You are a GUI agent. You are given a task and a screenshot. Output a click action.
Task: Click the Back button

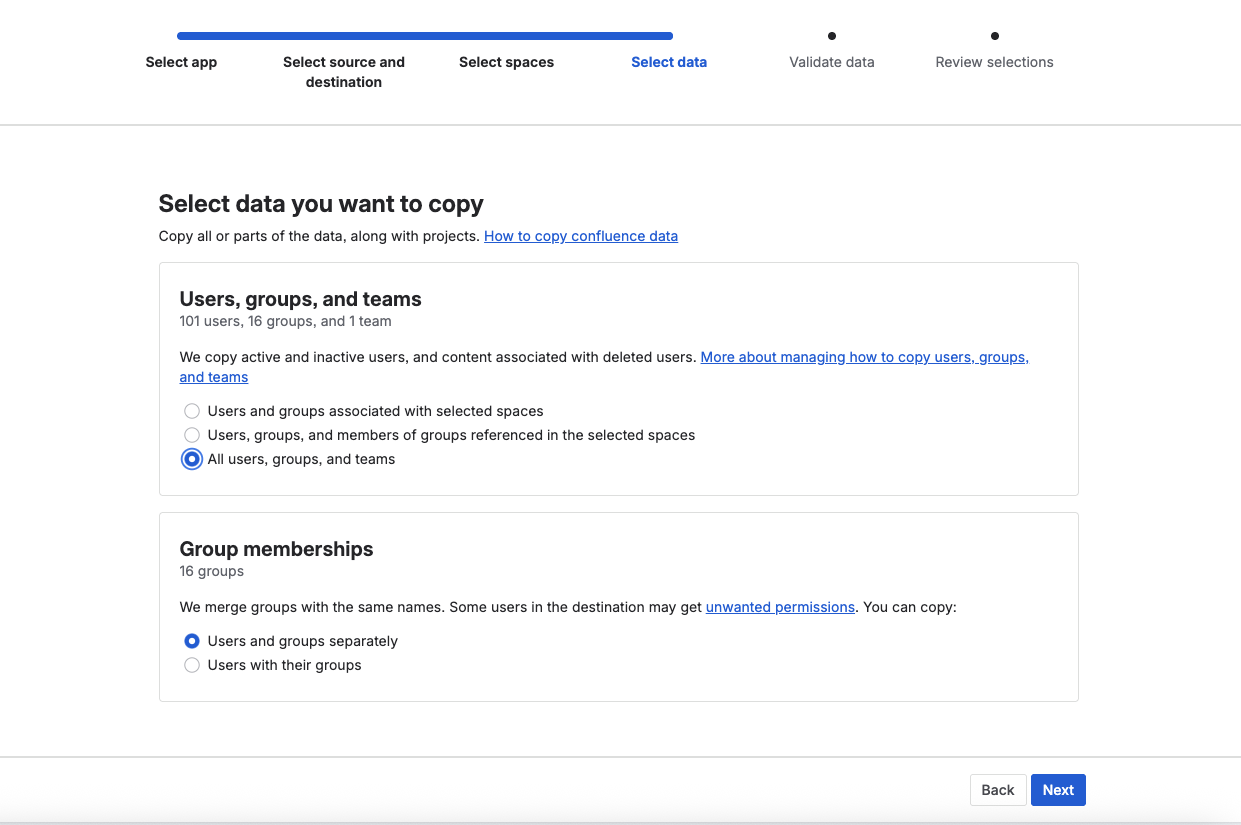coord(997,789)
